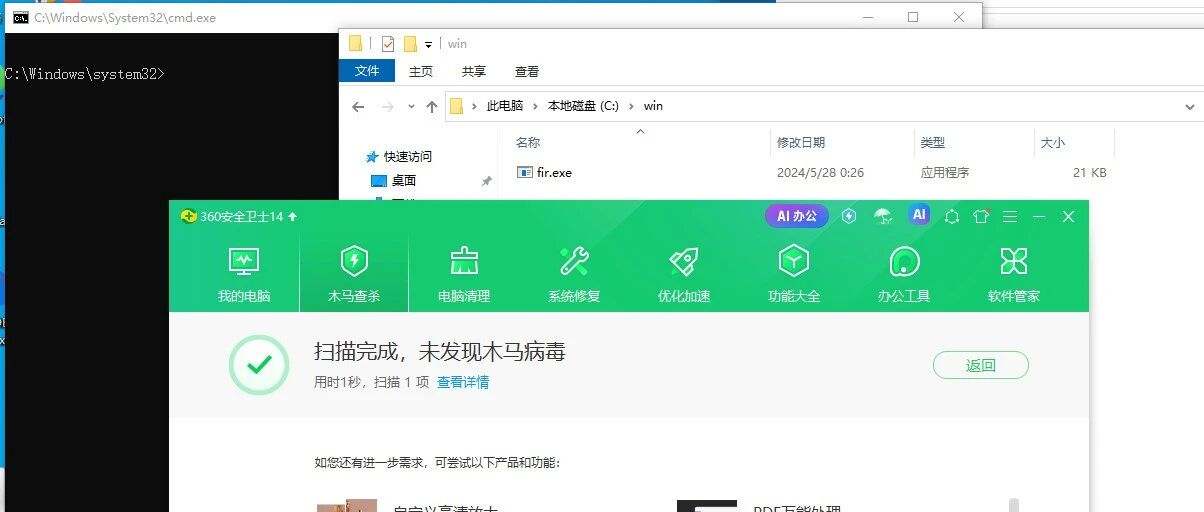The height and width of the screenshot is (512, 1204).
Task: Click the AI 办公 pill button
Action: (797, 216)
